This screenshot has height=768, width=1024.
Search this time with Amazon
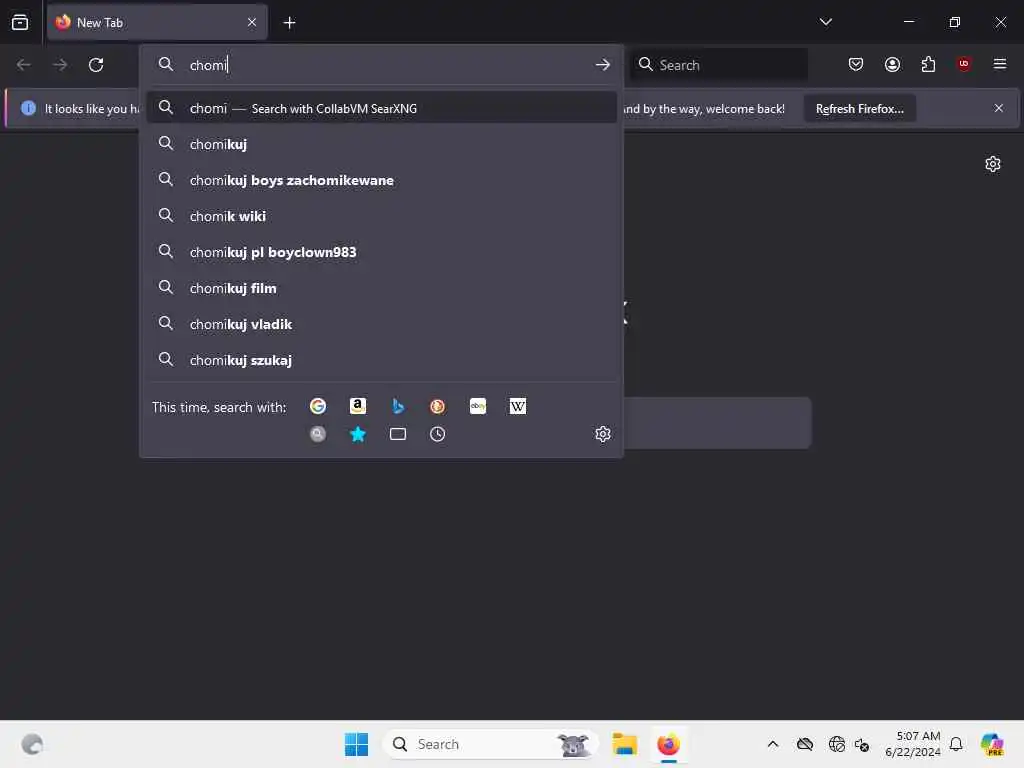358,406
